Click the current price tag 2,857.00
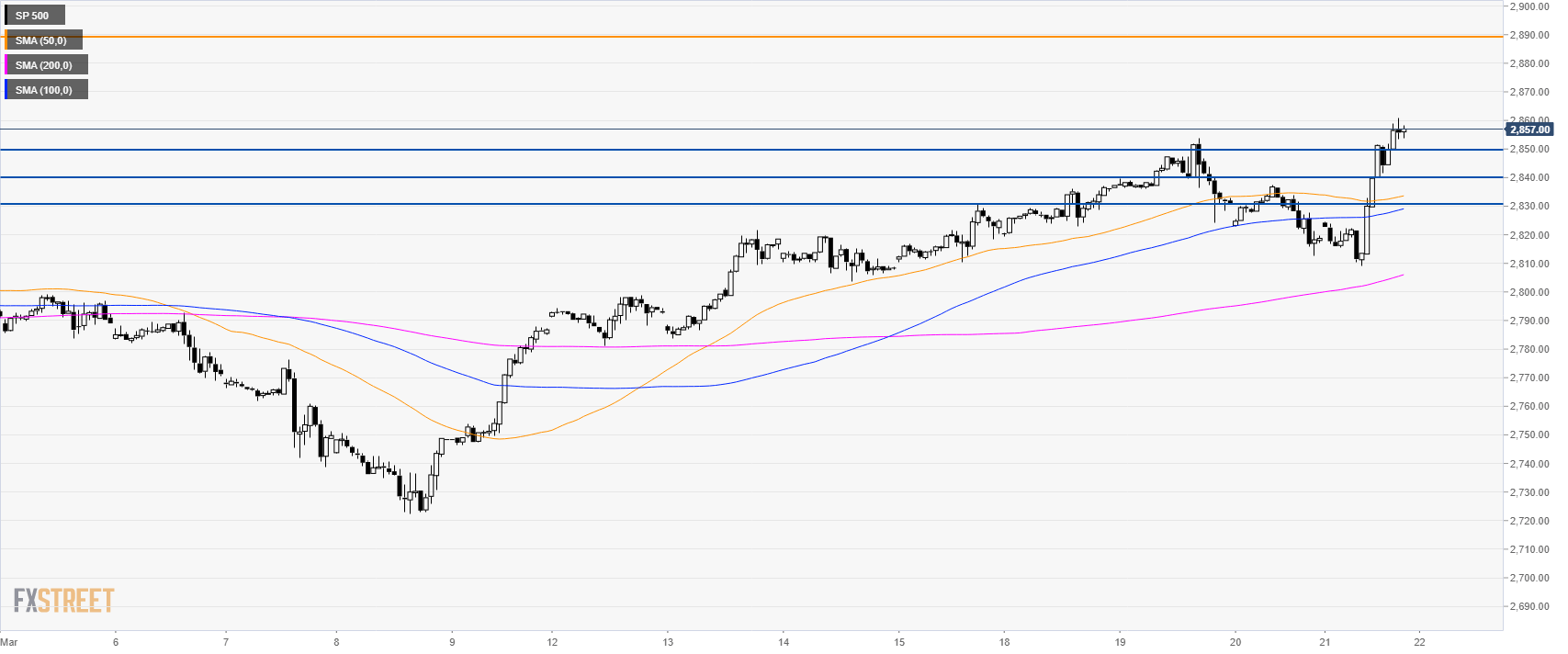1568x654 pixels. [1529, 130]
